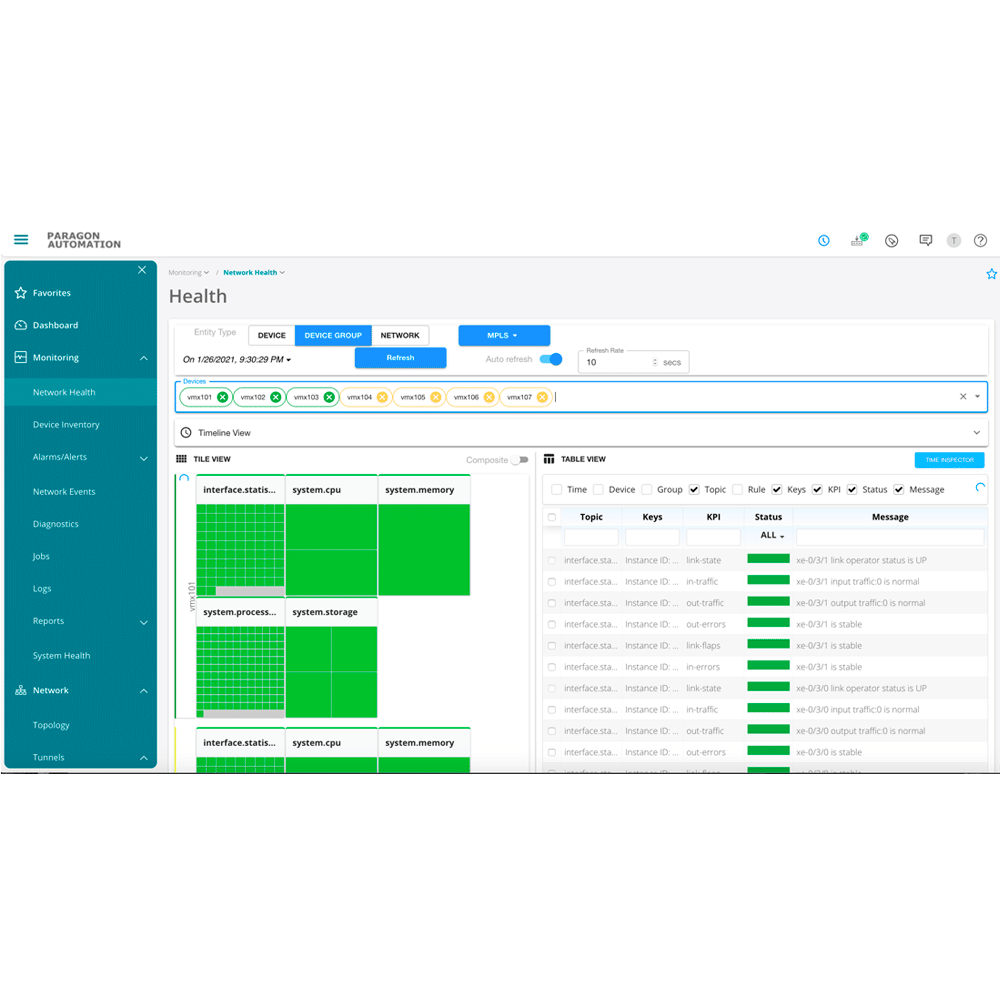Select the NETWORK entity type tab
This screenshot has width=1000, height=1000.
click(x=400, y=335)
